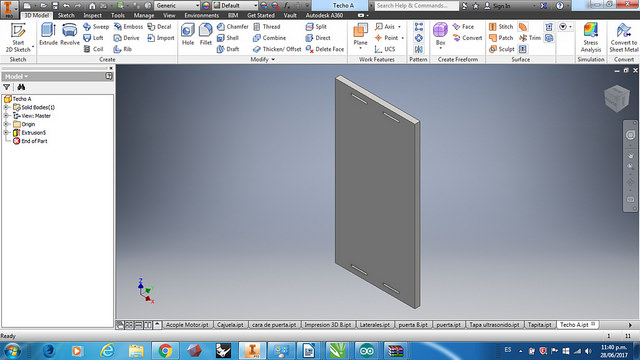Select the Split tool
Image resolution: width=640 pixels, height=360 pixels.
point(316,27)
